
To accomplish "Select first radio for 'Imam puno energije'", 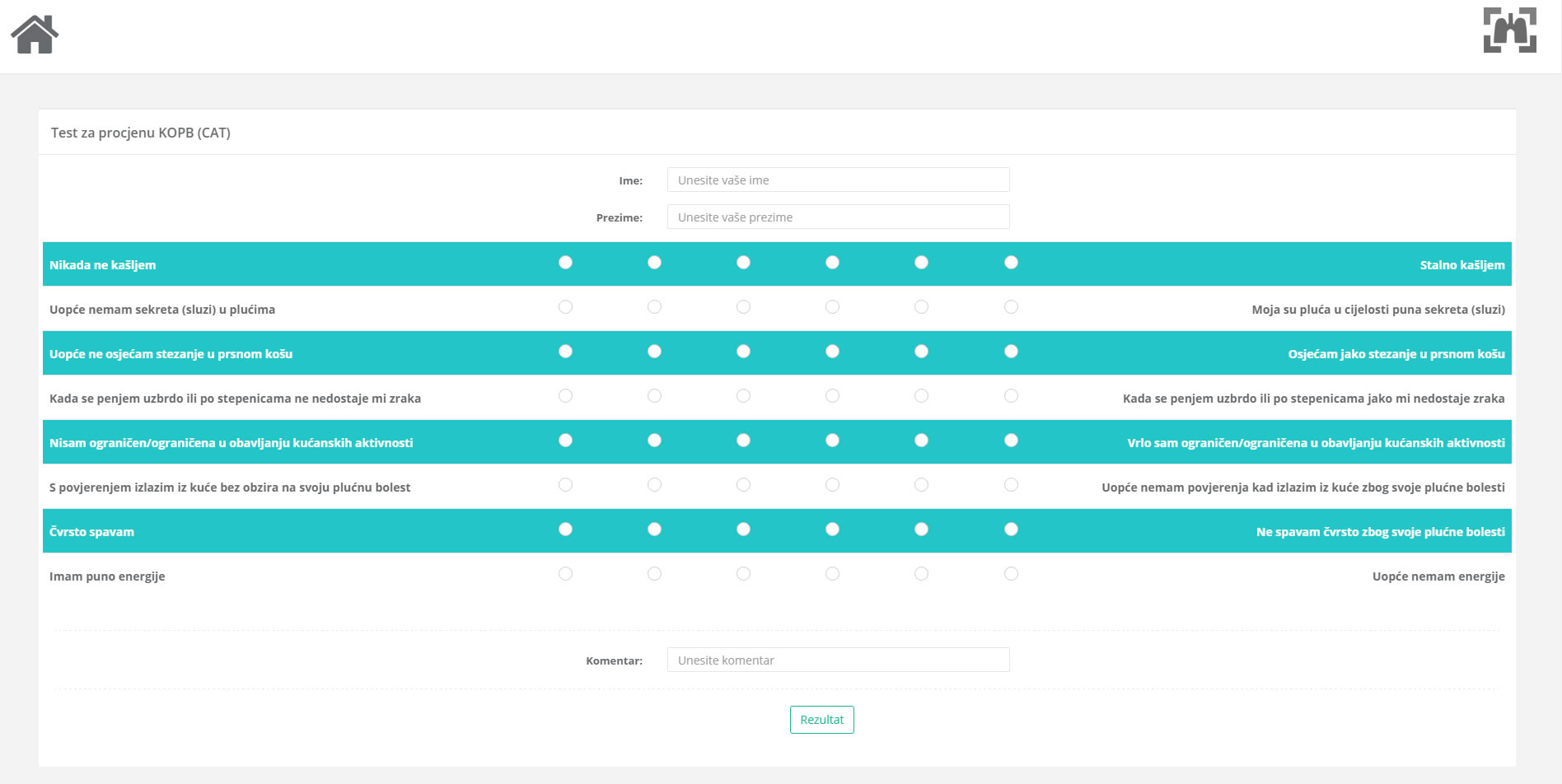I will click(565, 574).
